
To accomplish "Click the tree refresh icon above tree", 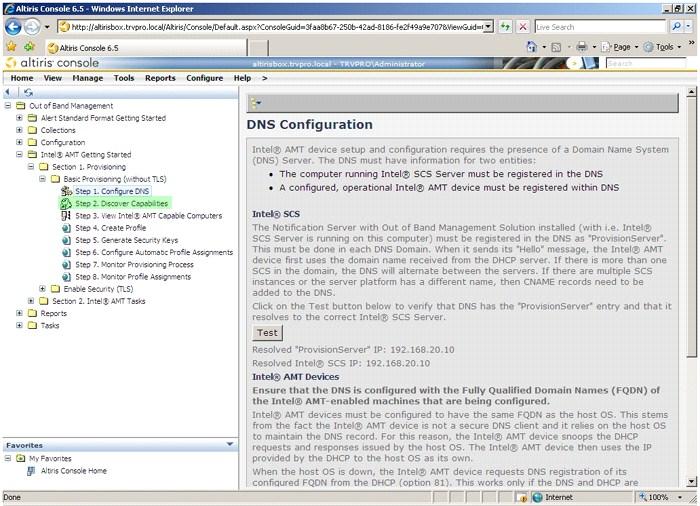I will coord(28,92).
